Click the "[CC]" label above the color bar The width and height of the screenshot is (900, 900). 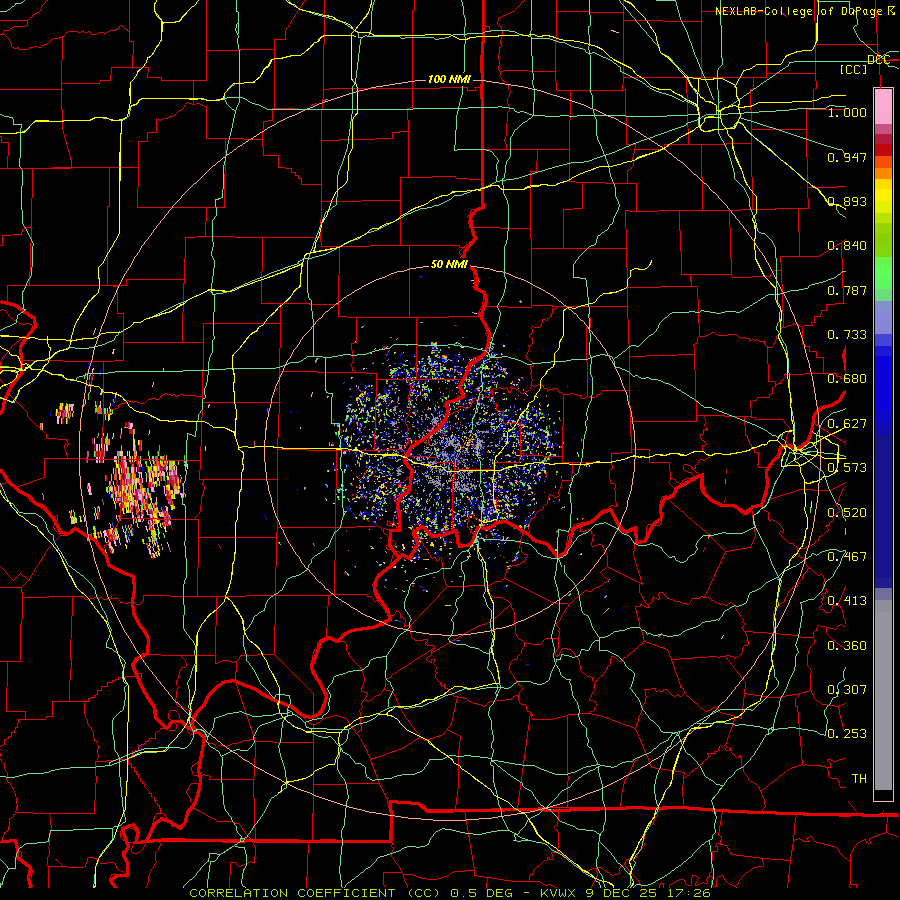click(x=854, y=69)
